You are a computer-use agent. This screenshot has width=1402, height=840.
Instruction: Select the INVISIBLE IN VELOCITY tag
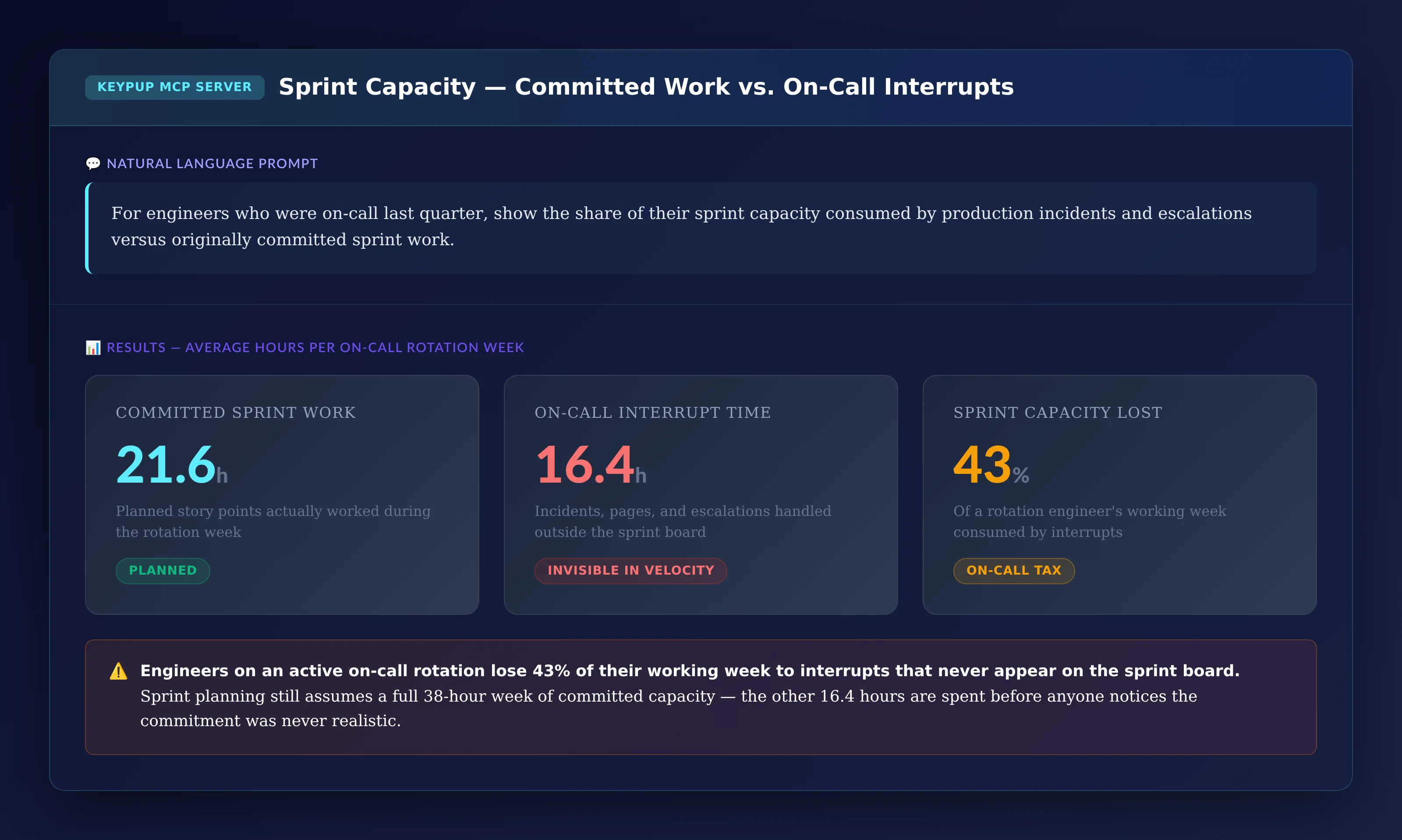(x=631, y=571)
